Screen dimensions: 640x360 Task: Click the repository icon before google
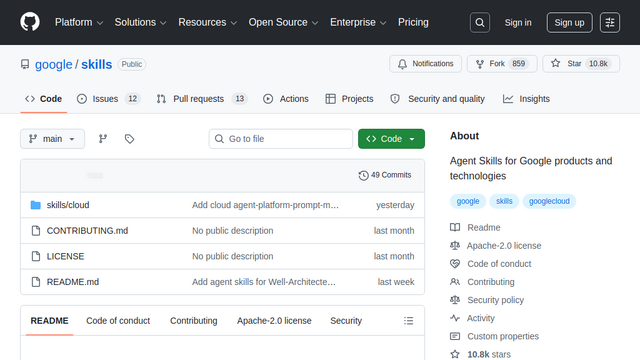(x=25, y=64)
